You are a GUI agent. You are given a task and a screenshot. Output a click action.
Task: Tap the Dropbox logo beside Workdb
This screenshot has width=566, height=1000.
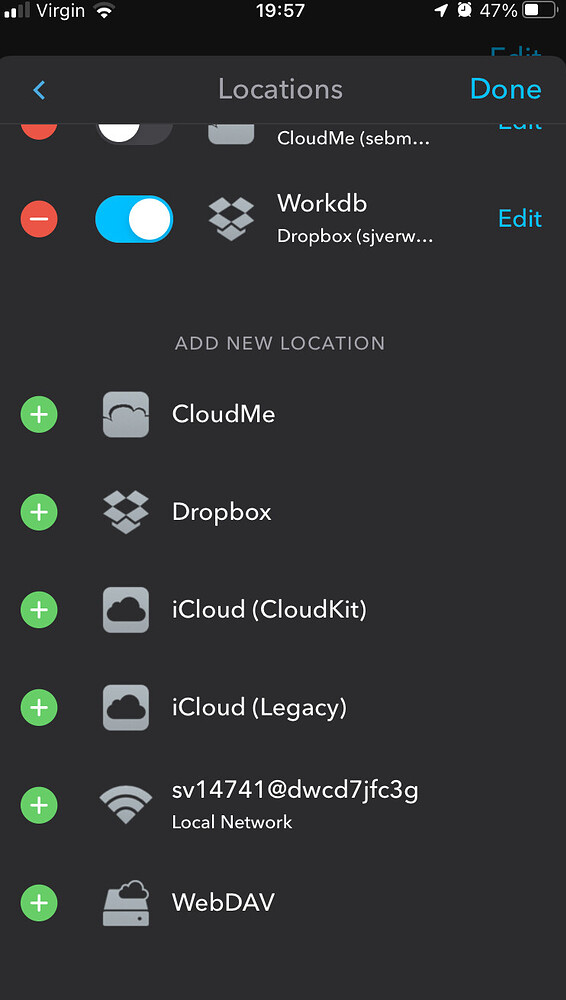coord(231,219)
